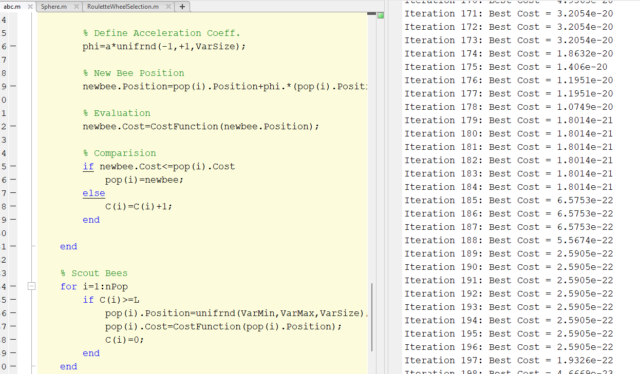
Task: Click the 'else' keyword in the code
Action: [x=94, y=193]
